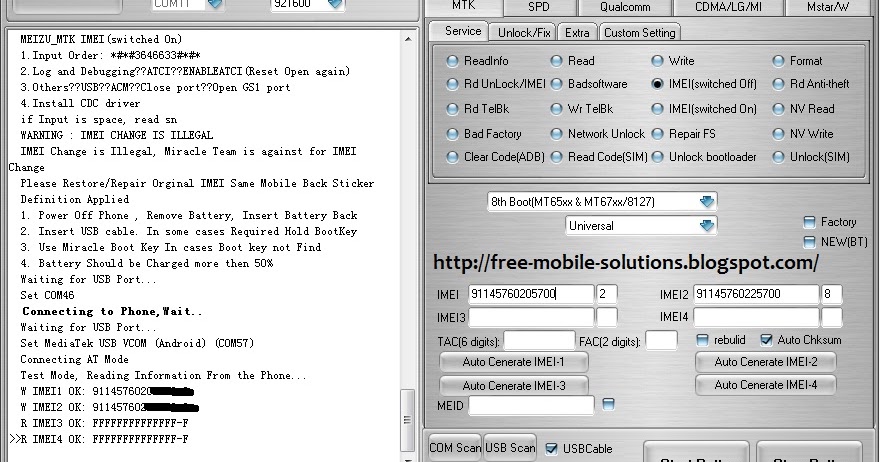This screenshot has height=462, width=880.
Task: Click the 'WARNING : IMEI CHANGE IS ILLEGAL' log line
Action: click(x=117, y=135)
